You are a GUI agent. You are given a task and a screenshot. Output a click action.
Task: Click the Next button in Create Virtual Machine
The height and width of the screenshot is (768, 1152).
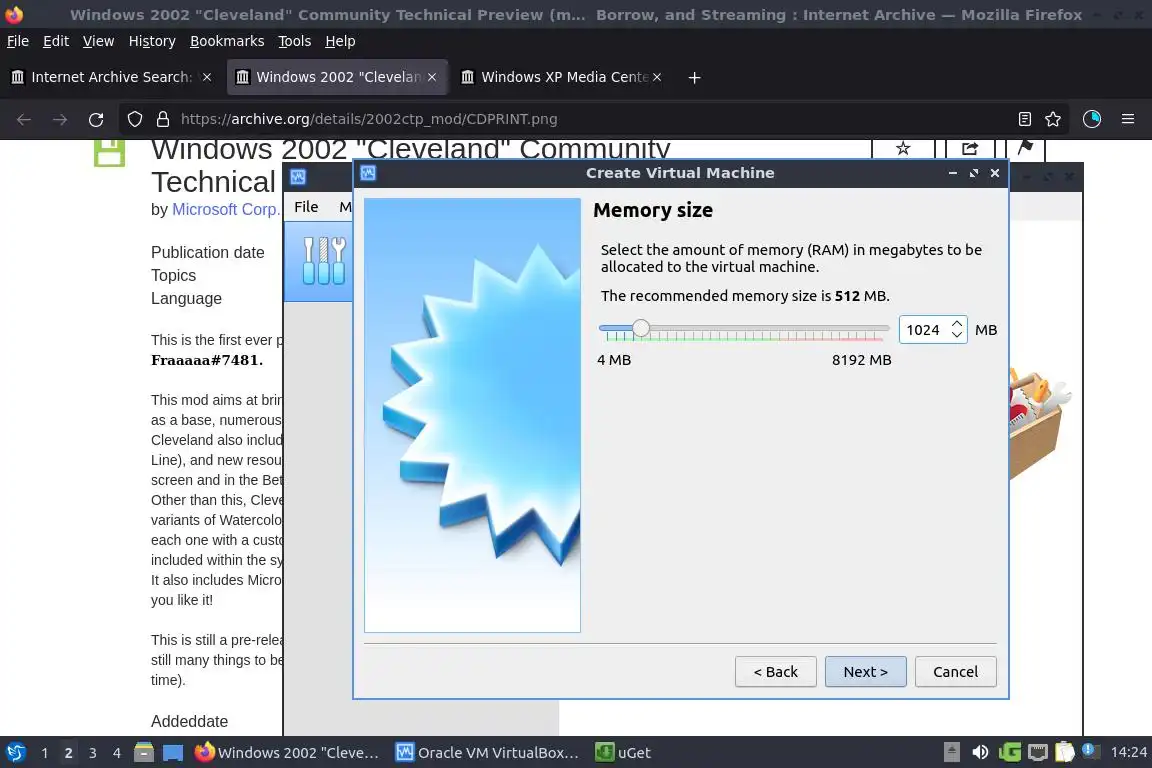click(865, 672)
